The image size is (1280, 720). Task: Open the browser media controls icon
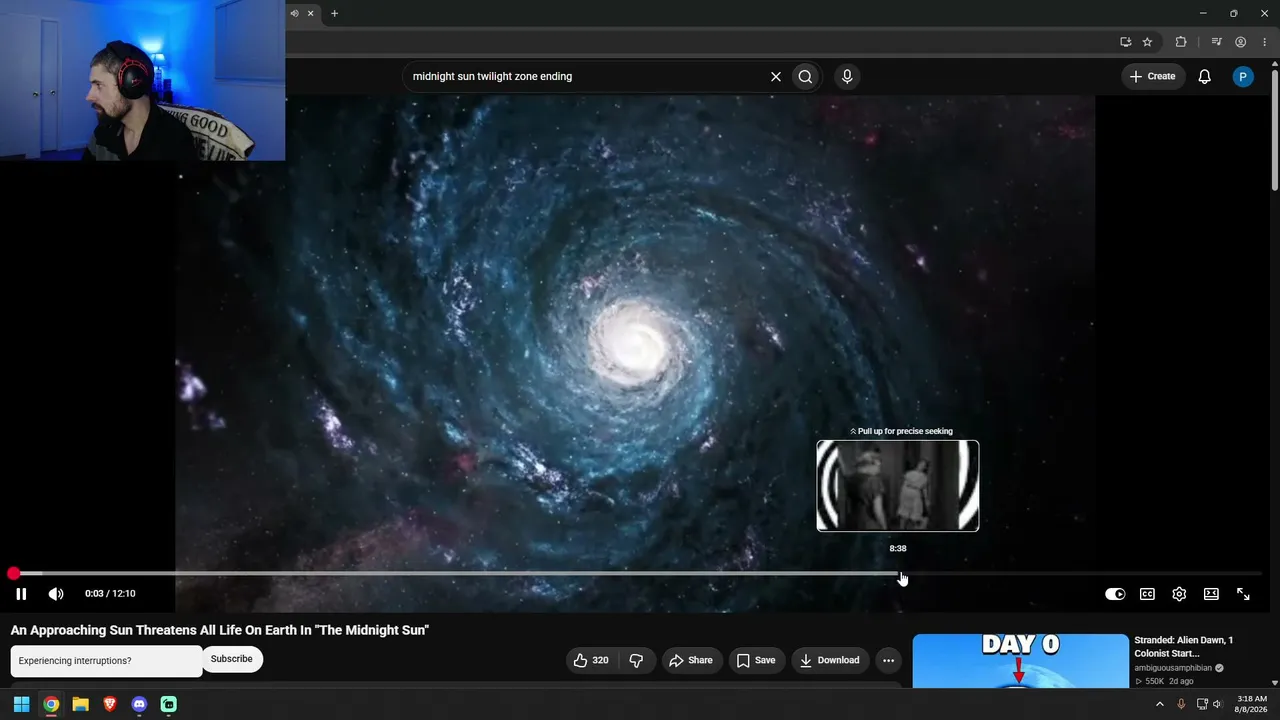tap(1216, 42)
